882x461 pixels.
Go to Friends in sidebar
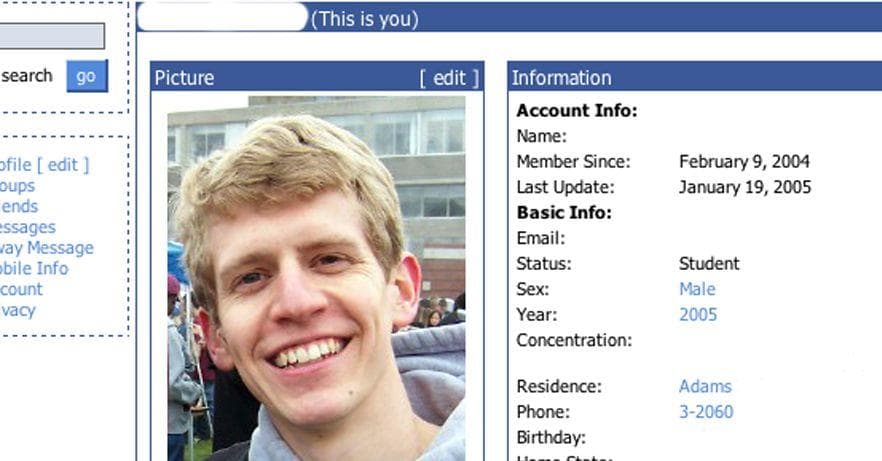coord(19,206)
